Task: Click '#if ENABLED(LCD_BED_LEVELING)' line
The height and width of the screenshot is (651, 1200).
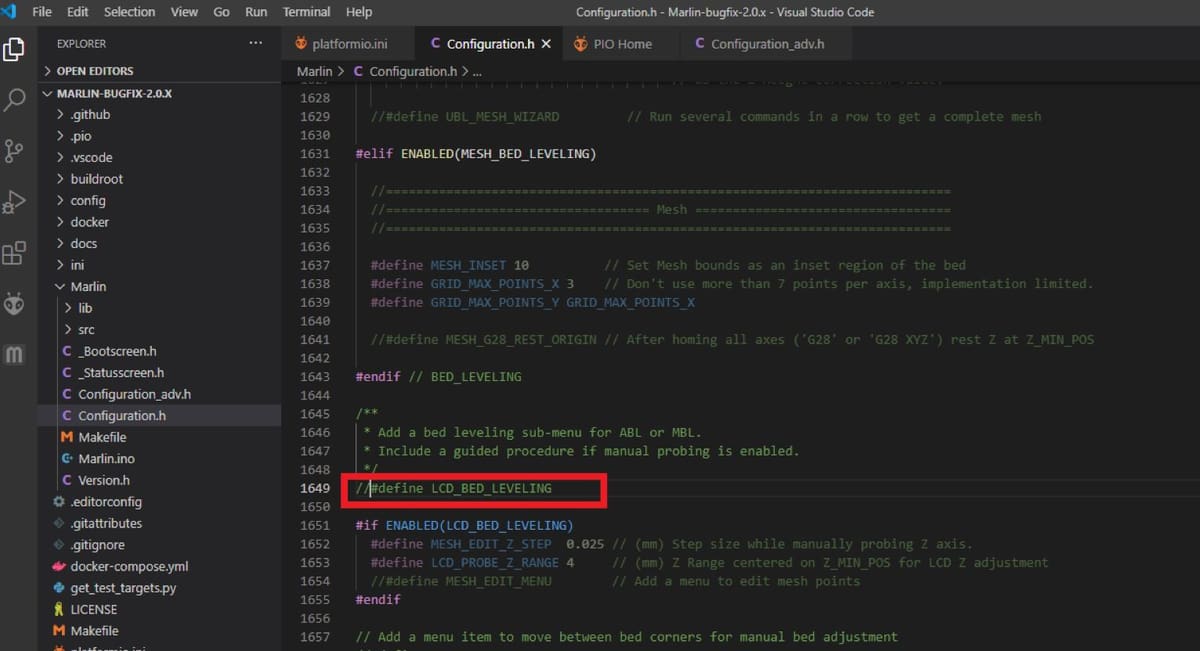Action: coord(465,525)
